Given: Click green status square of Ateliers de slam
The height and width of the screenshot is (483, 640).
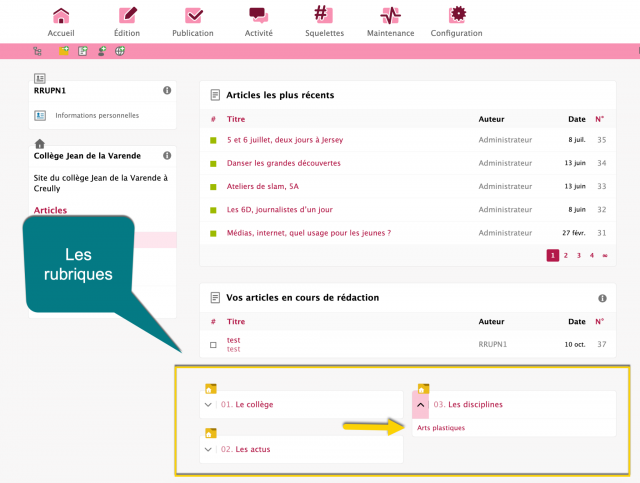Looking at the screenshot, I should 213,187.
